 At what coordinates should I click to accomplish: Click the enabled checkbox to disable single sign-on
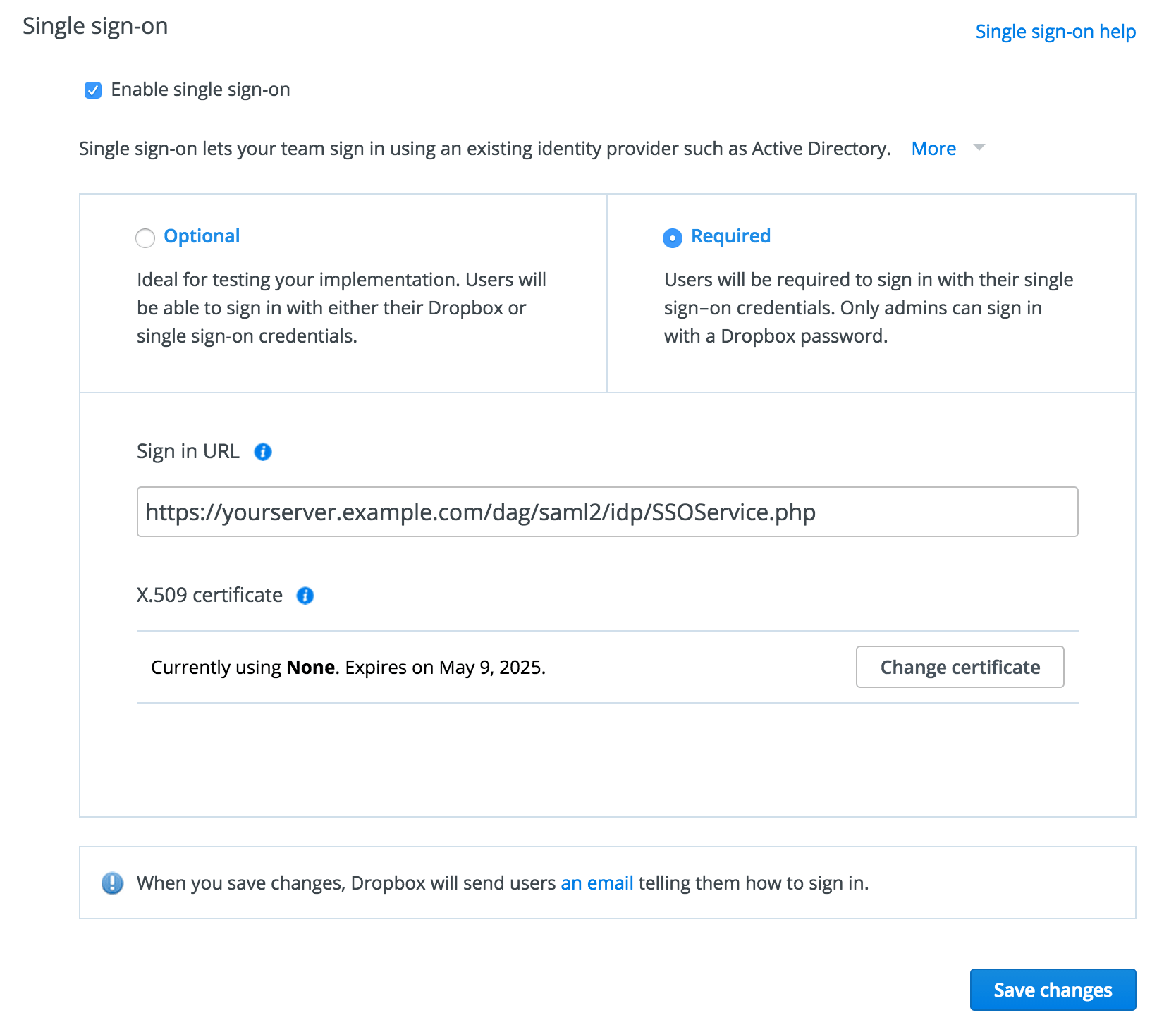pyautogui.click(x=92, y=90)
